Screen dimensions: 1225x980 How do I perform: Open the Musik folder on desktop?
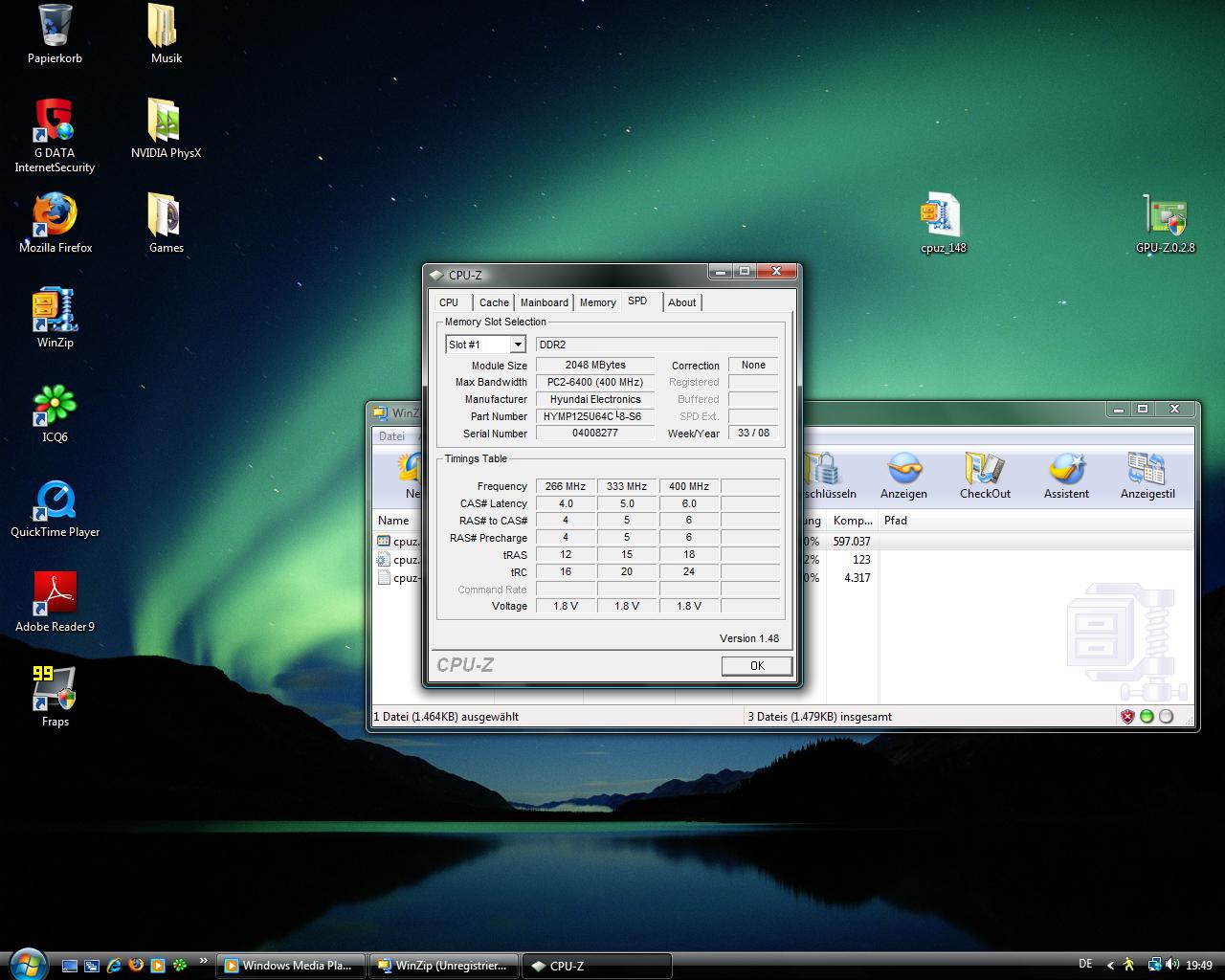[x=166, y=26]
